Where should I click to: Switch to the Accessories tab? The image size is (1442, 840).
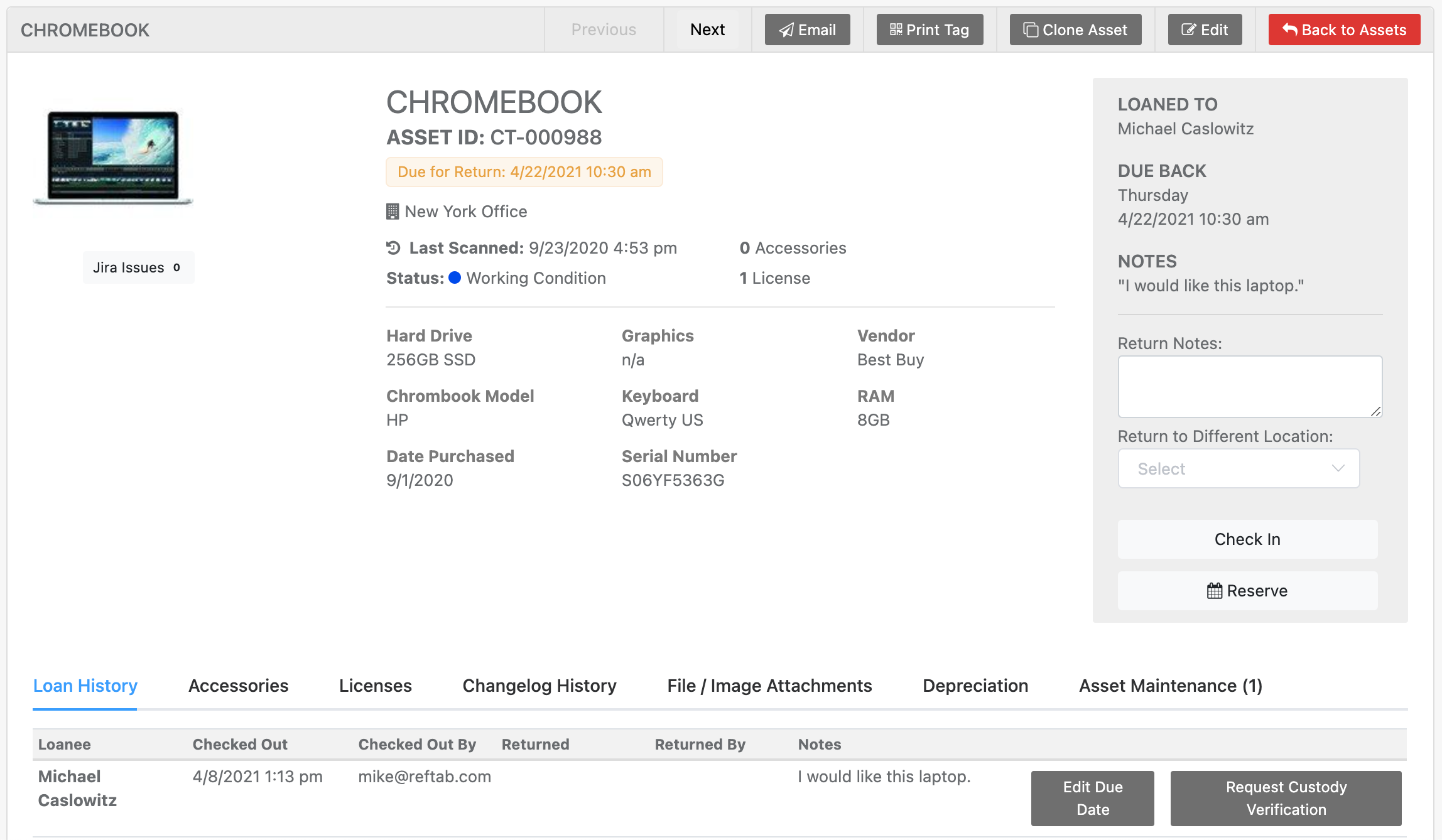click(238, 686)
